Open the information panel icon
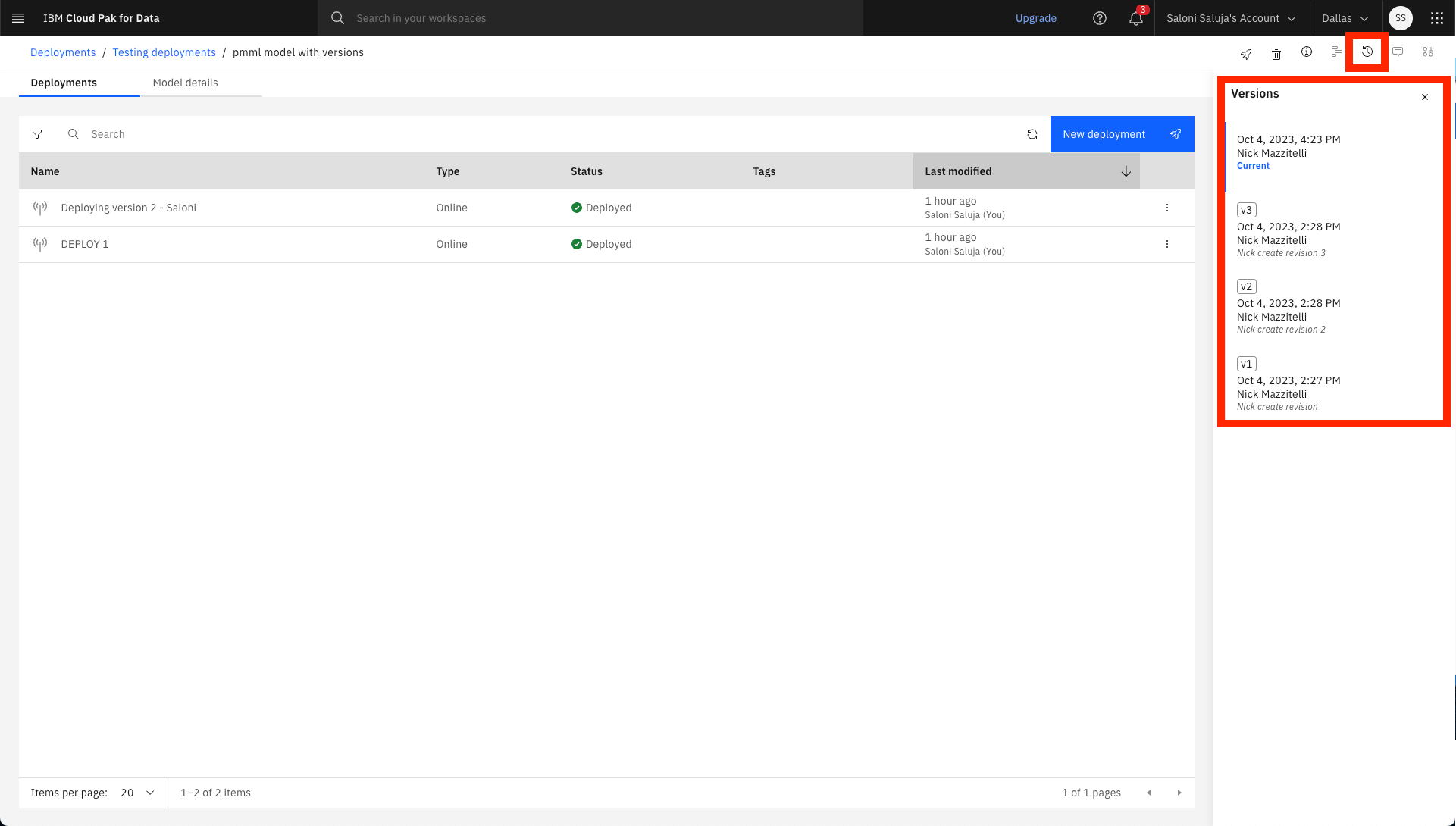1456x826 pixels. coord(1307,52)
